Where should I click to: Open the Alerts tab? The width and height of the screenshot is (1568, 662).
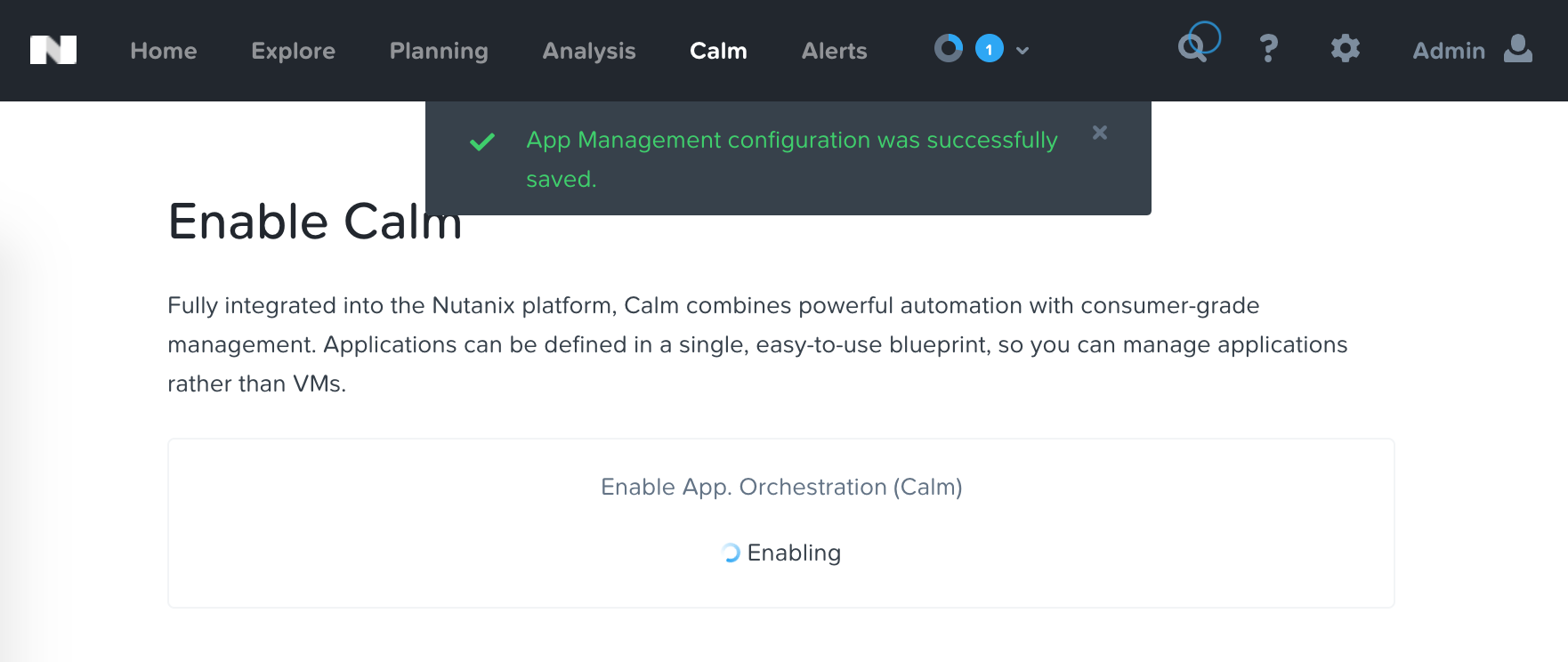pyautogui.click(x=835, y=51)
